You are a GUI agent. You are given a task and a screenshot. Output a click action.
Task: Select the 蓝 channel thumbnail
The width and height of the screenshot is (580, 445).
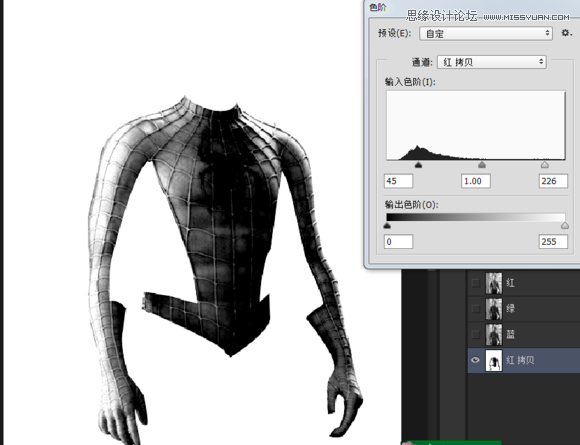click(x=494, y=335)
